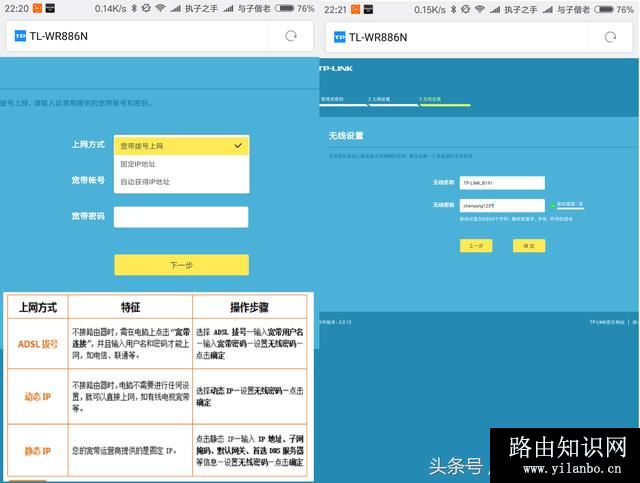
Task: Tap battery icon in left screen status bar
Action: 284,8
